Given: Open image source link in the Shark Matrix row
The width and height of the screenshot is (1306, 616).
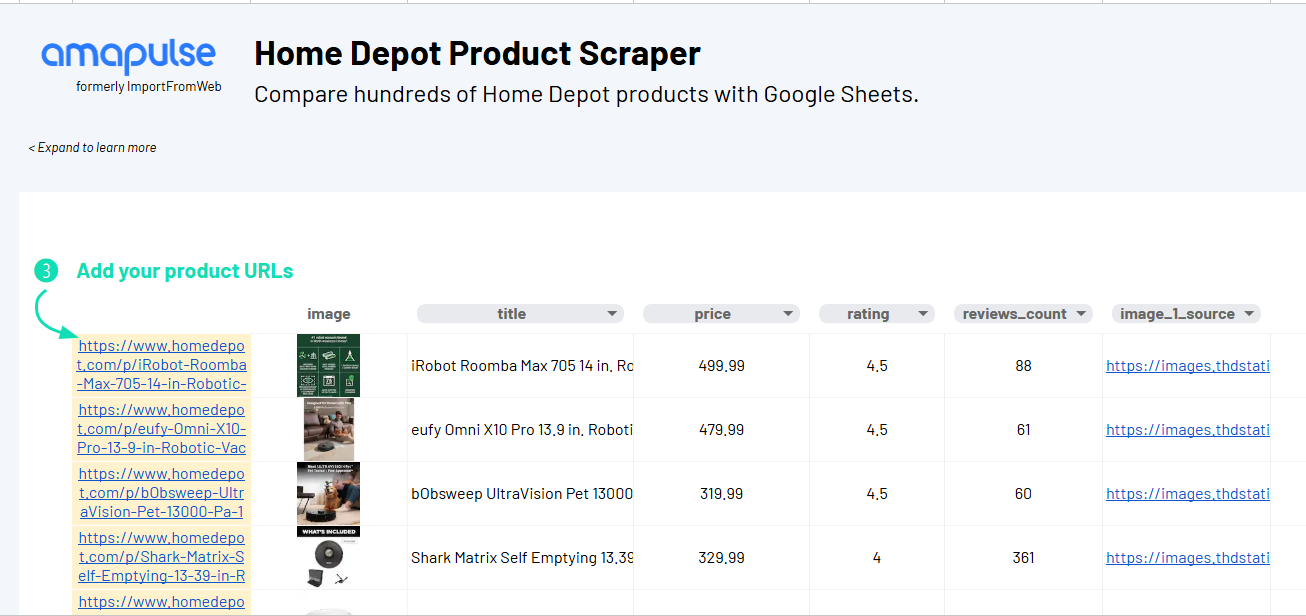Looking at the screenshot, I should [1188, 558].
